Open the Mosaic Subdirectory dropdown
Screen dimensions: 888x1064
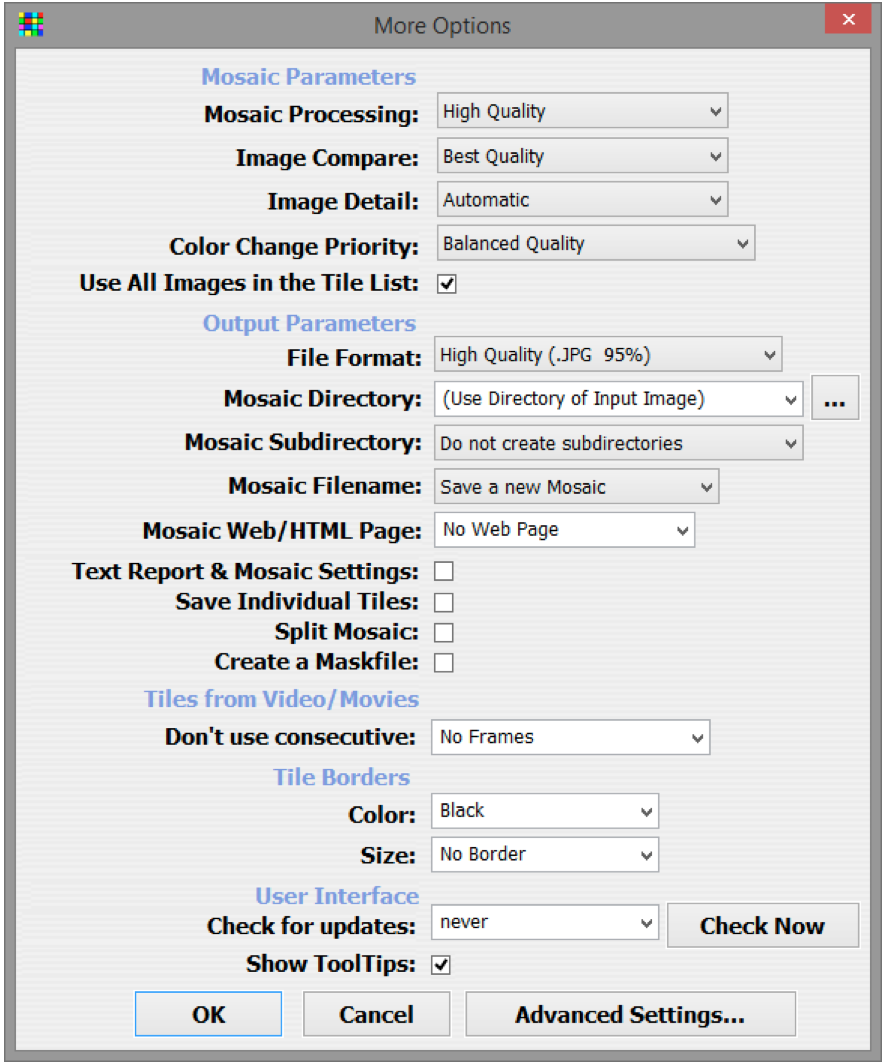[x=619, y=443]
